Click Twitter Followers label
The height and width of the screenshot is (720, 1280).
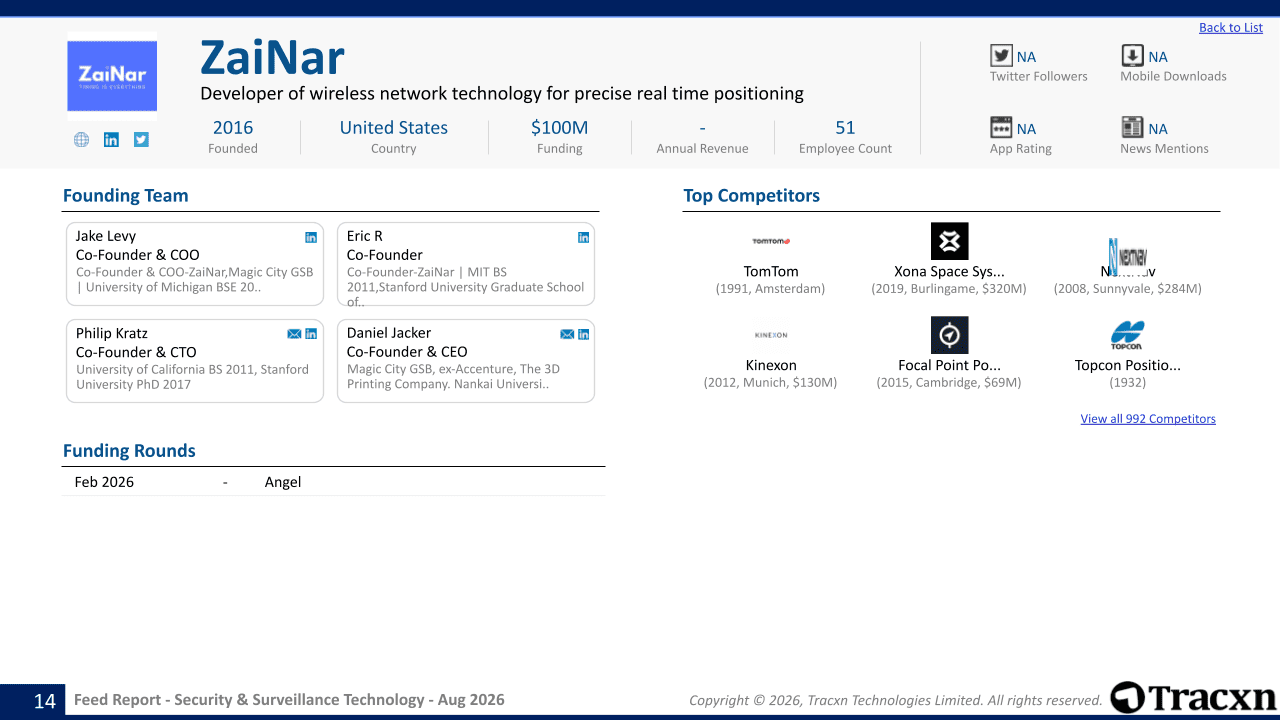[x=1039, y=76]
